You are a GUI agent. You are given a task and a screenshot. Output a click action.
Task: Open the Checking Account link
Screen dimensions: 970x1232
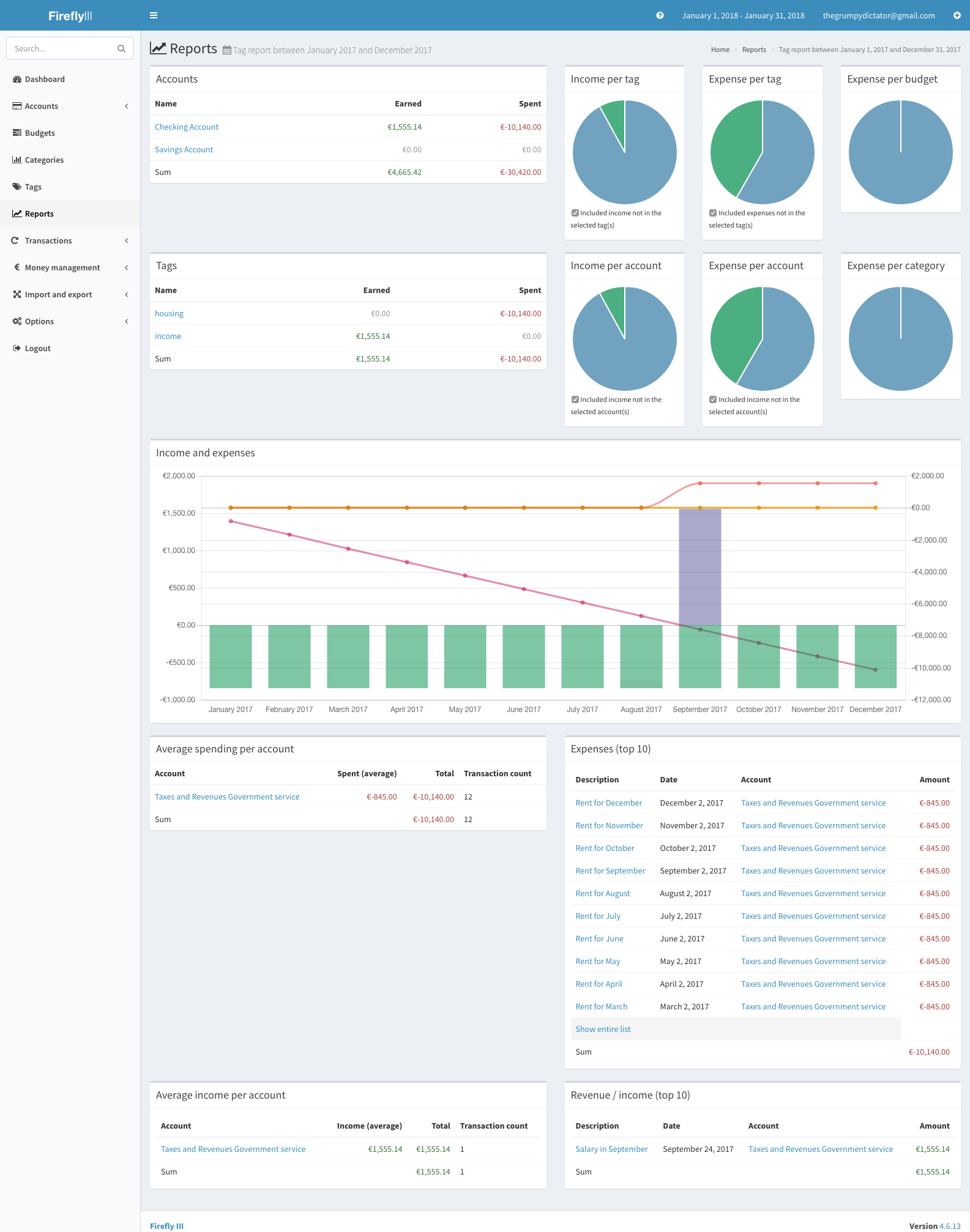(x=187, y=127)
